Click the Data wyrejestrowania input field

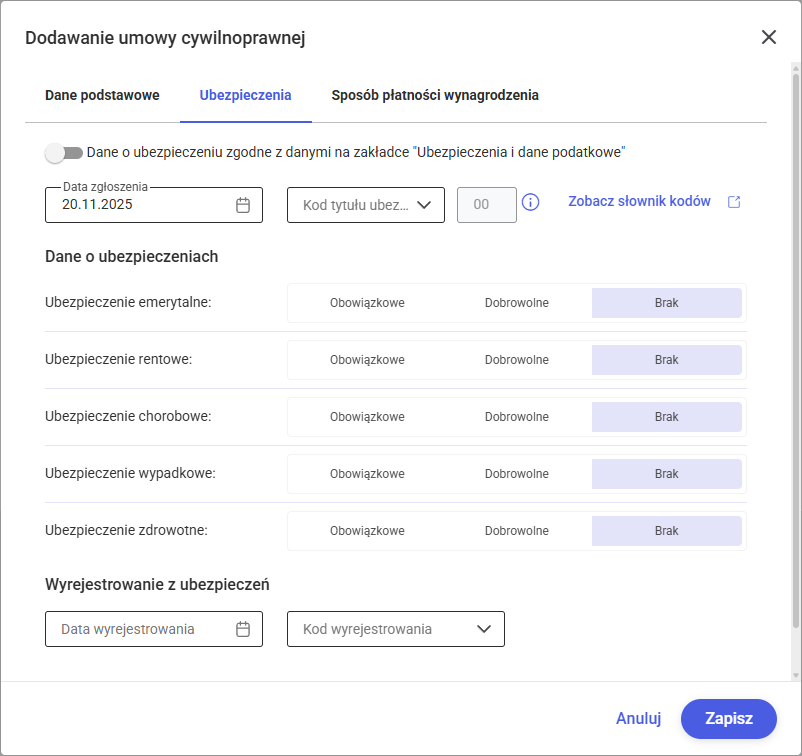tap(140, 629)
